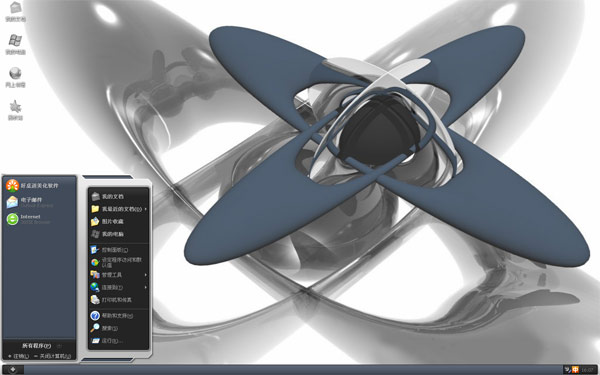Expand the 连接到 submenu arrow
The width and height of the screenshot is (600, 375).
pos(146,287)
